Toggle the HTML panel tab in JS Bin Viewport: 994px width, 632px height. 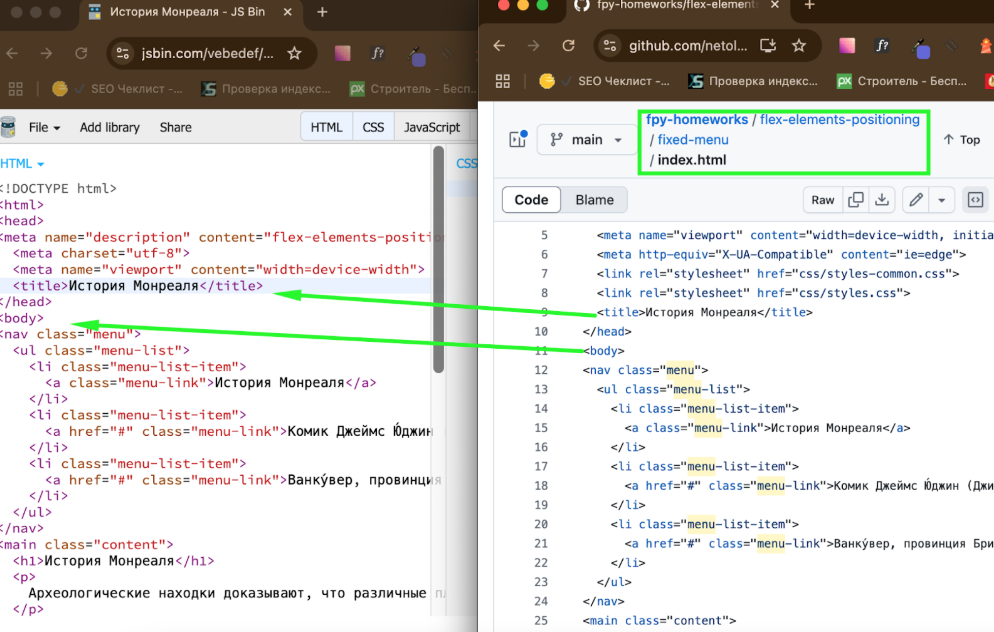pyautogui.click(x=326, y=127)
